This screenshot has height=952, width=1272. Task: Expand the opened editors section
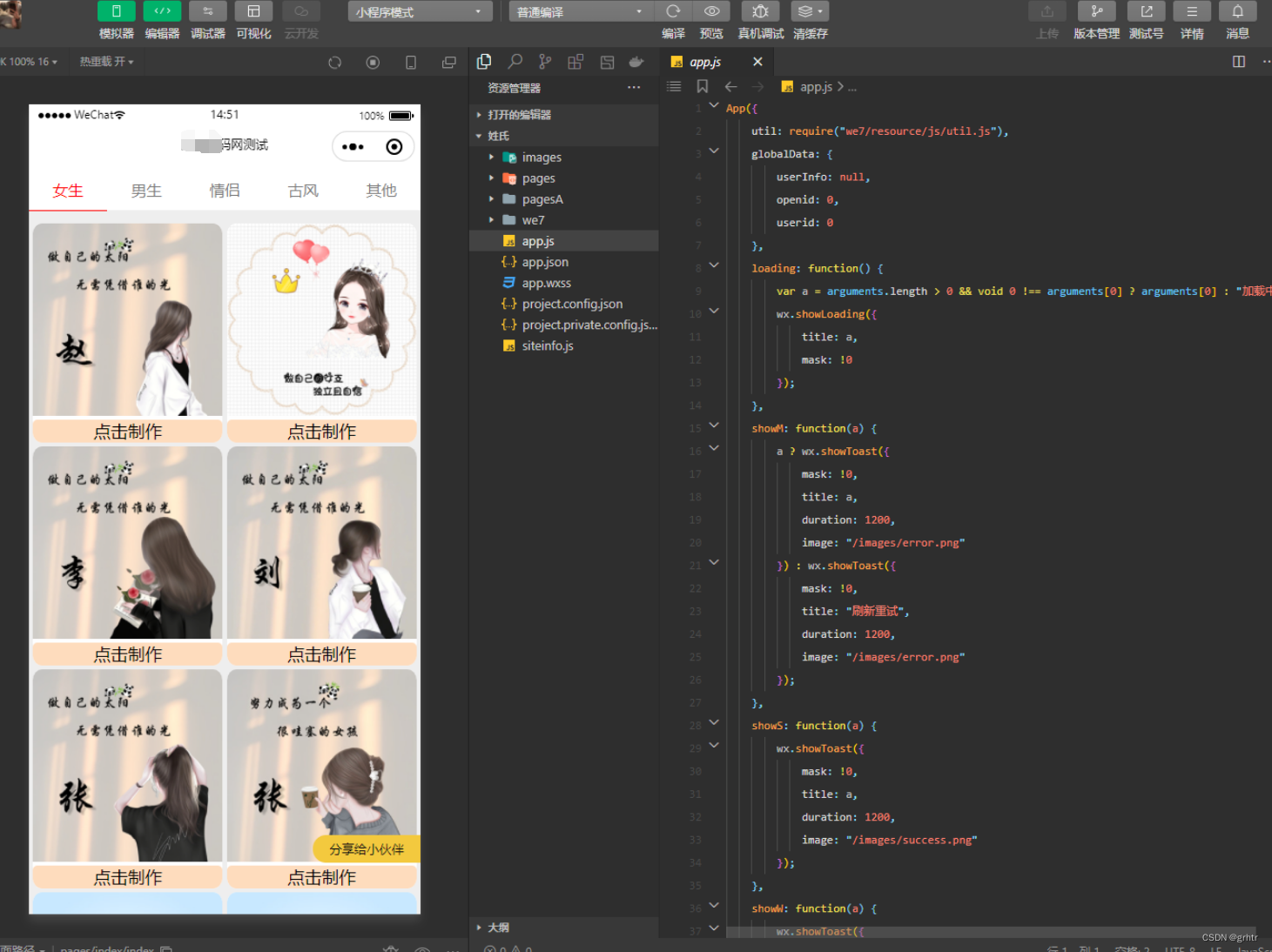click(563, 115)
